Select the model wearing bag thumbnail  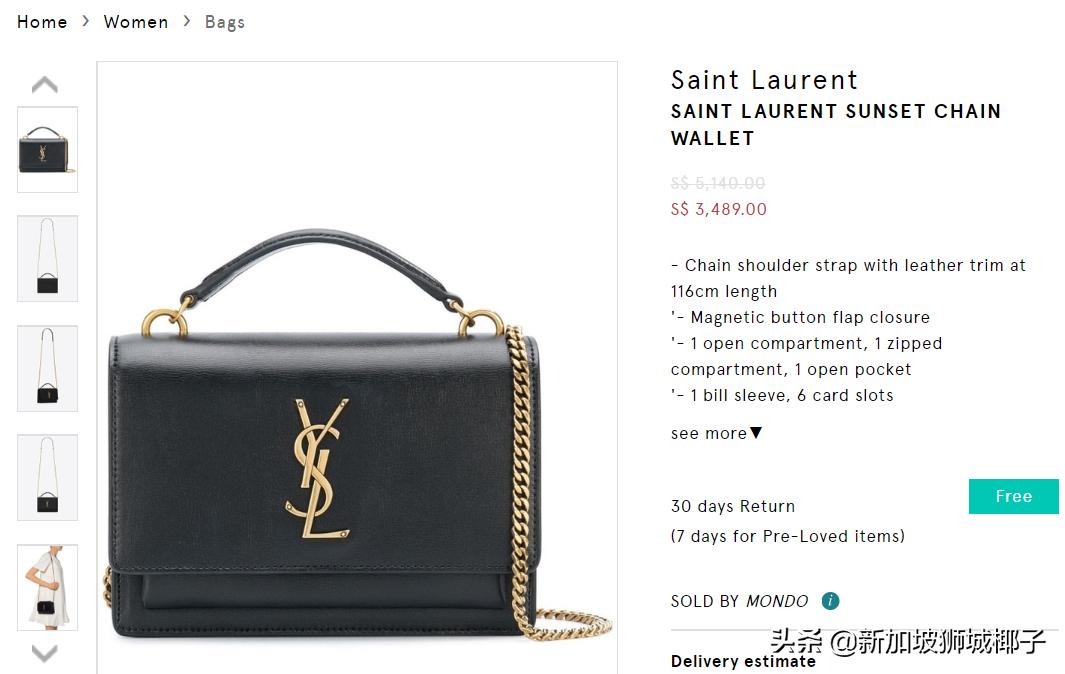[x=48, y=588]
